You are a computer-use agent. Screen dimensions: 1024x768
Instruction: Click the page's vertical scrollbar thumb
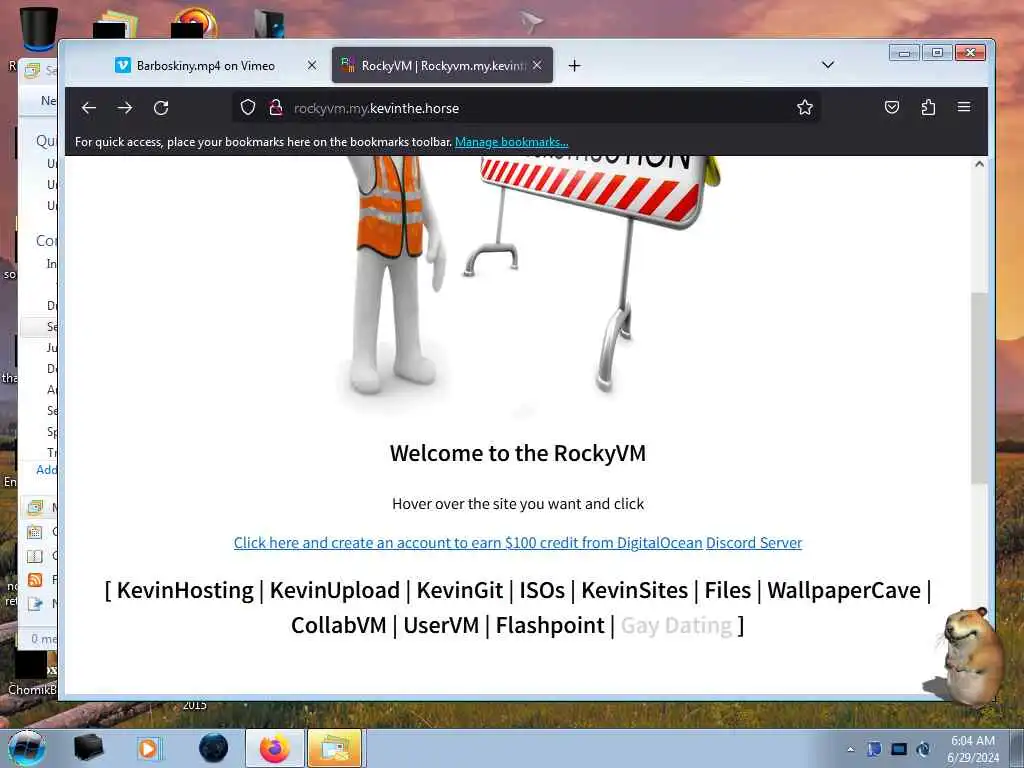979,388
